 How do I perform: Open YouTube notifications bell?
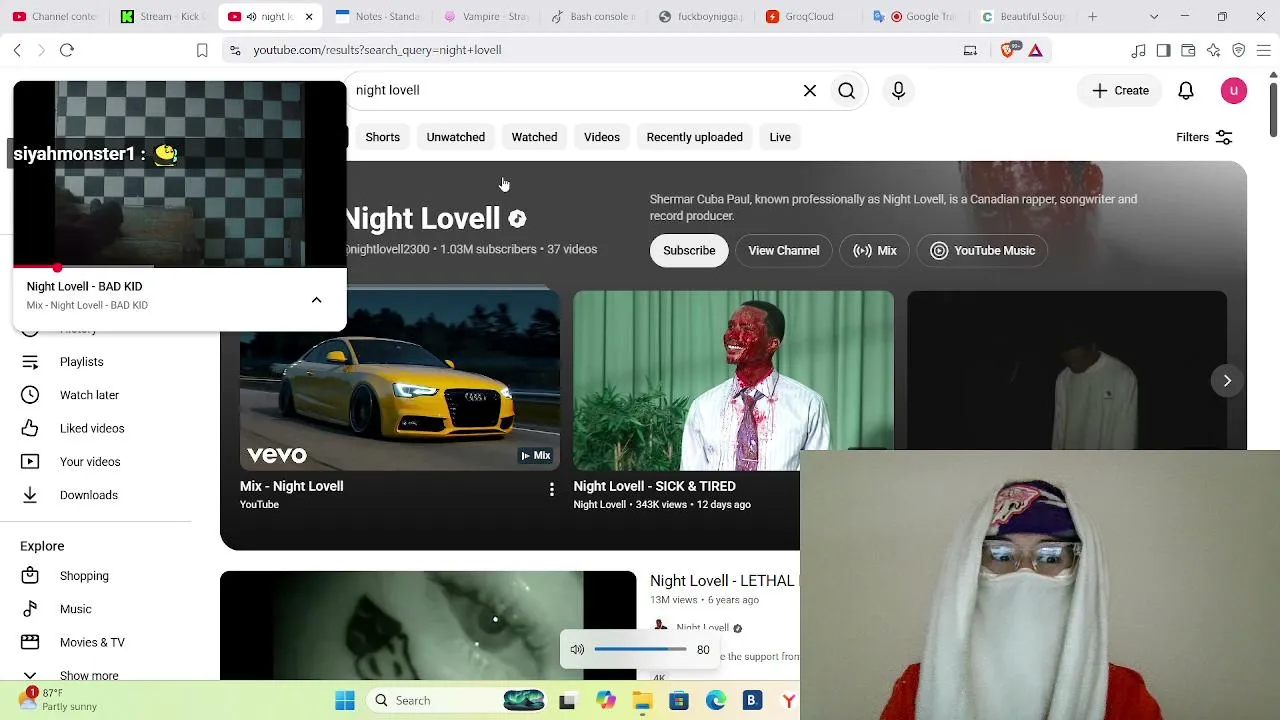point(1186,91)
